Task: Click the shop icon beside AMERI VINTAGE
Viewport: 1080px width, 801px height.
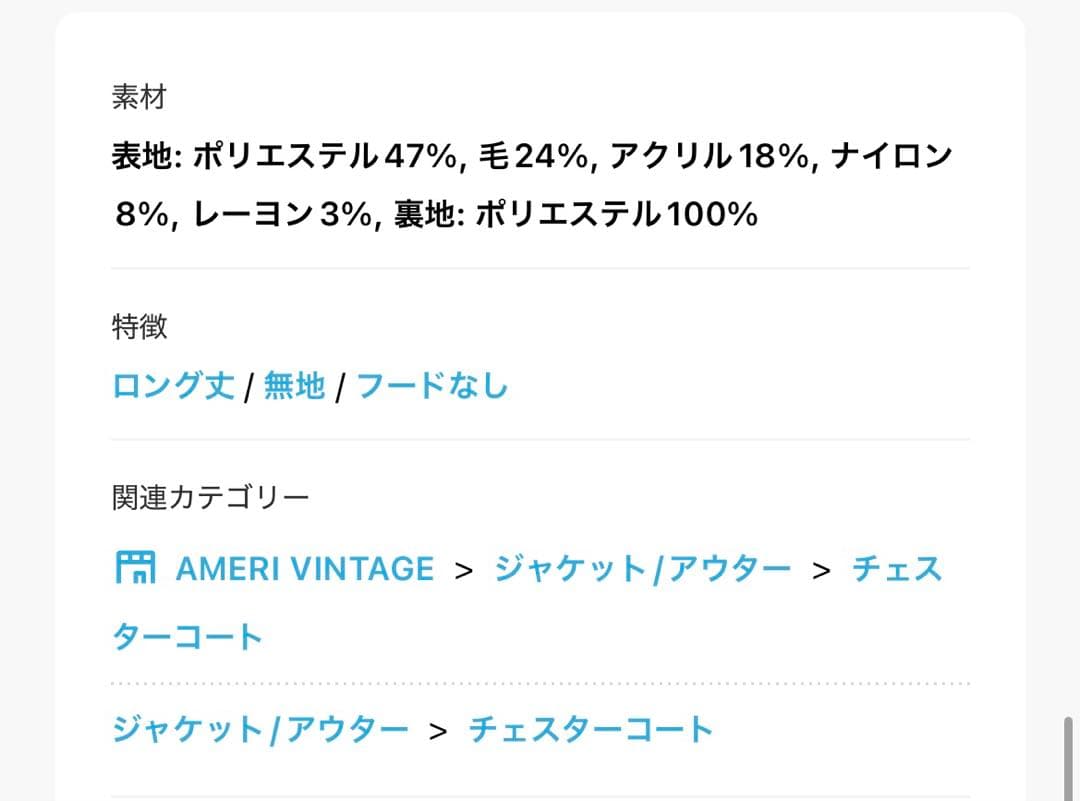Action: [134, 568]
